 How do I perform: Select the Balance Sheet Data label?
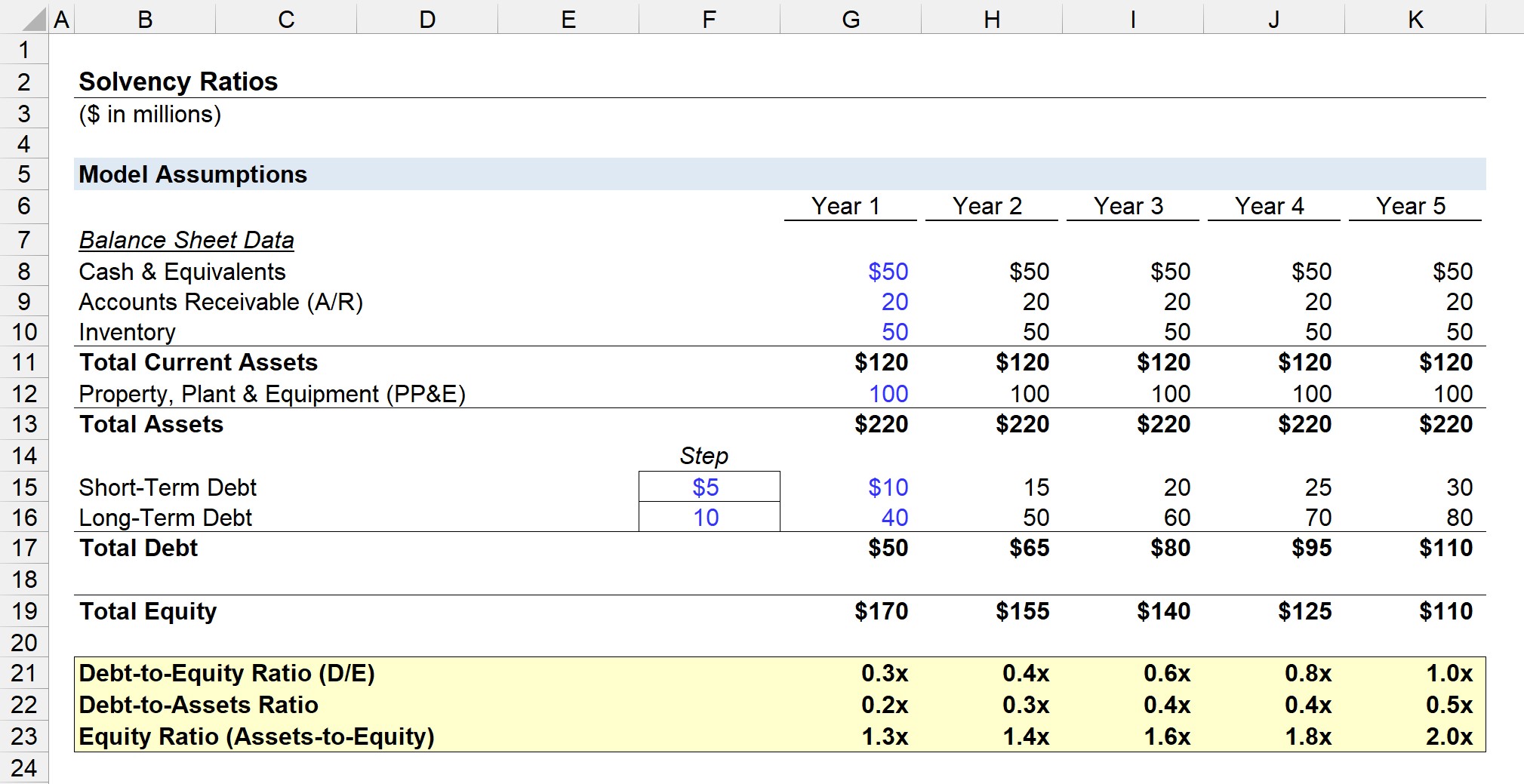pyautogui.click(x=186, y=240)
